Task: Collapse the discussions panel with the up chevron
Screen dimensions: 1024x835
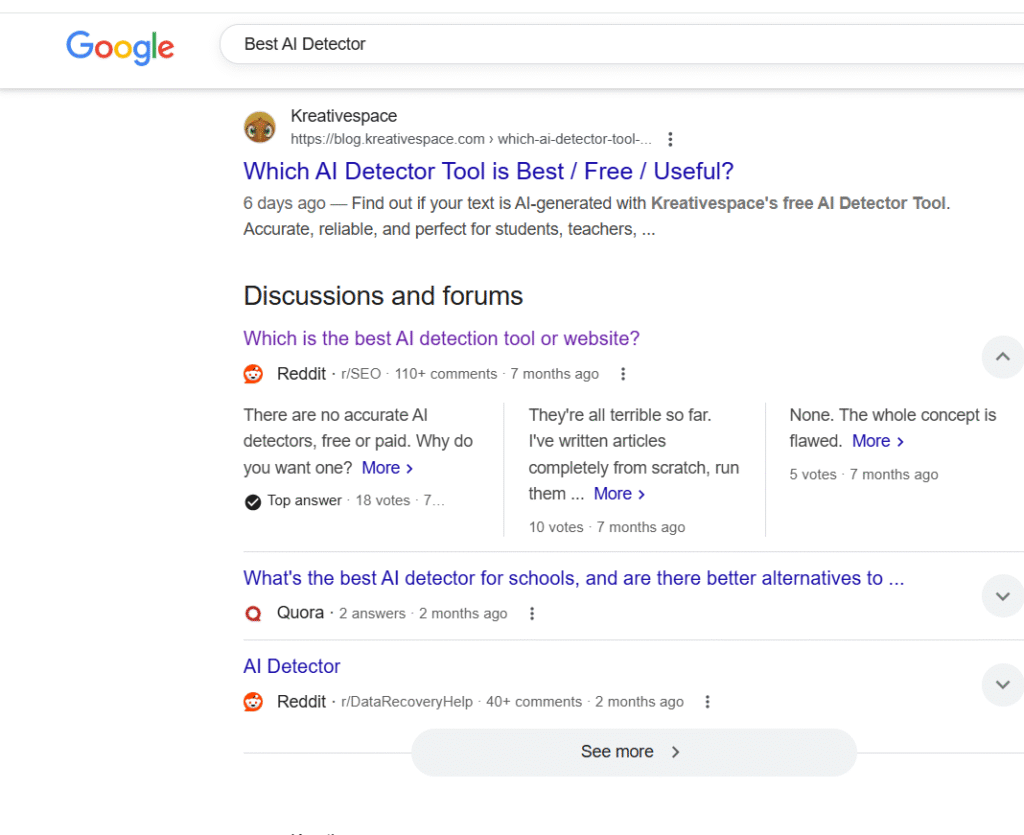Action: coord(1002,357)
